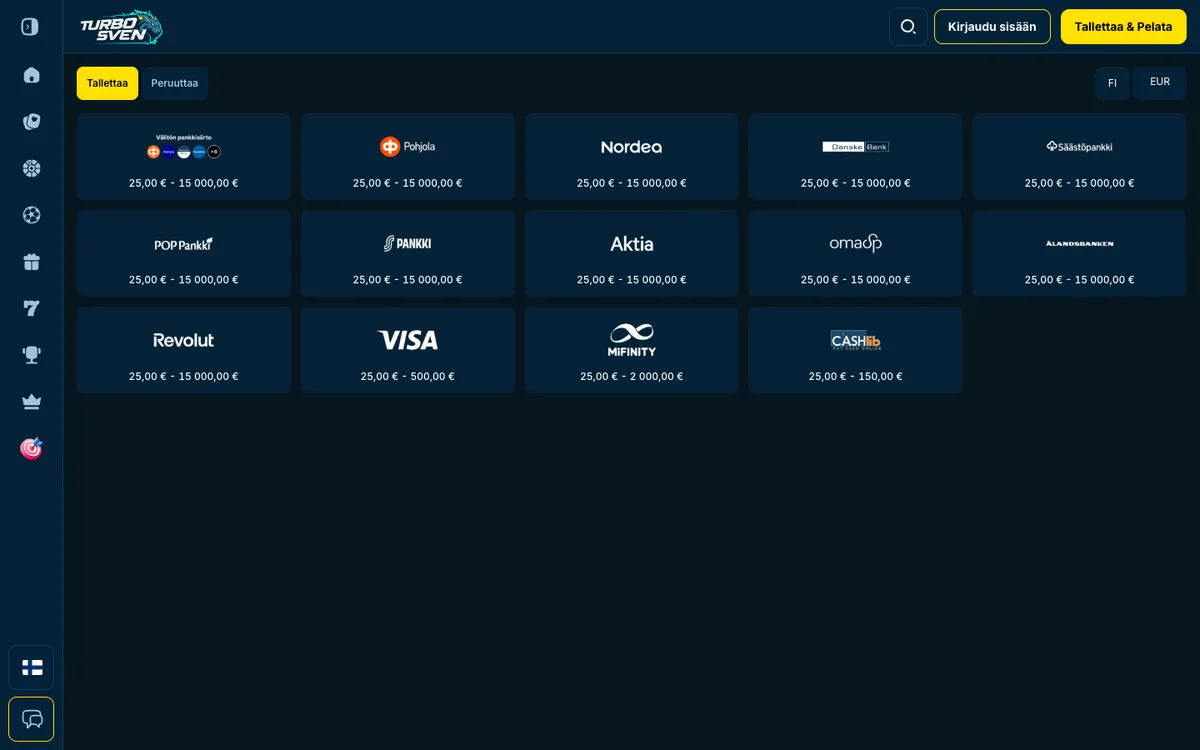The image size is (1200, 750).
Task: Open the live chat bubble icon
Action: [x=31, y=719]
